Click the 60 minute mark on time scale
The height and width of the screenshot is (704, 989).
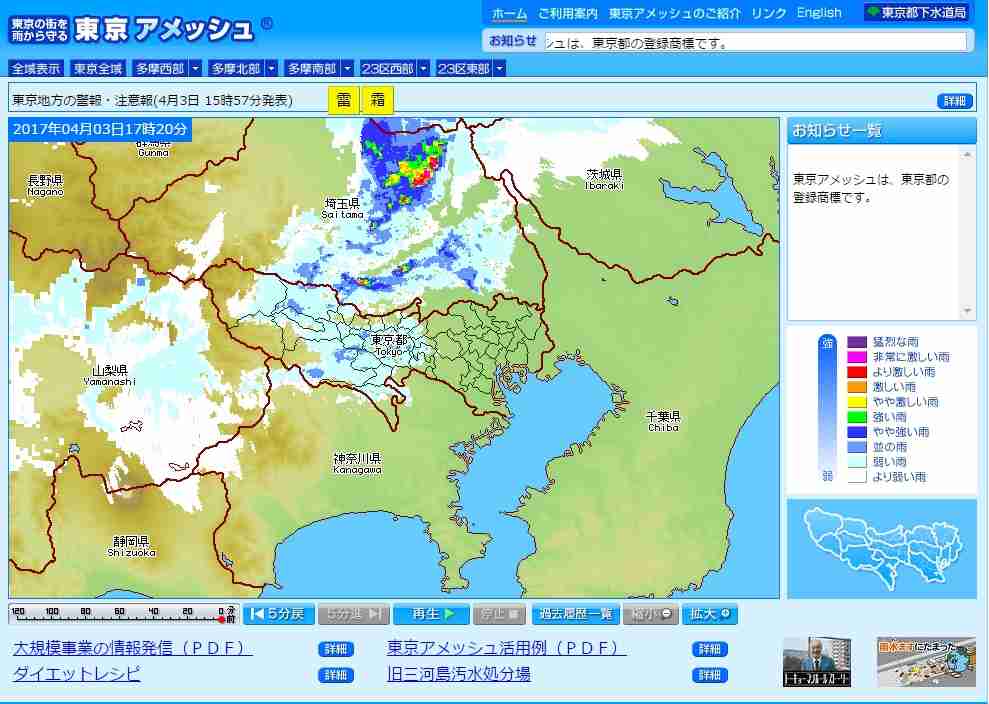[x=119, y=611]
